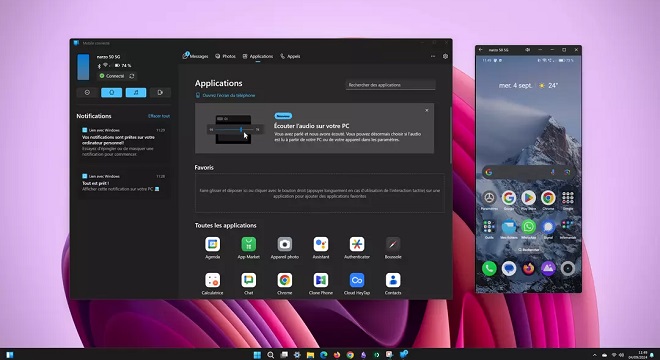Tap the green Phone dialer on phone screen

(489, 268)
